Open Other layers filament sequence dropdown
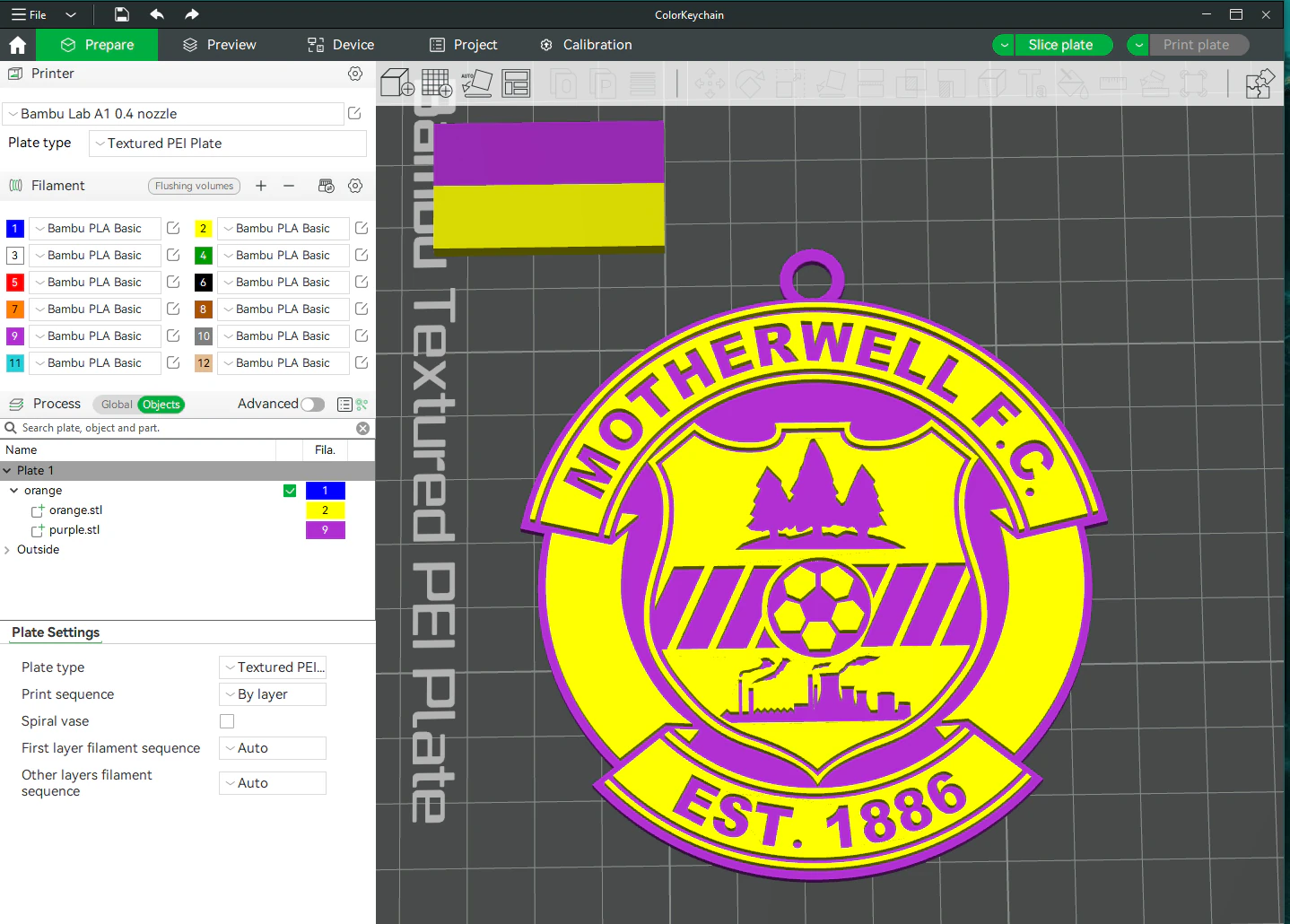The width and height of the screenshot is (1290, 924). click(x=273, y=783)
